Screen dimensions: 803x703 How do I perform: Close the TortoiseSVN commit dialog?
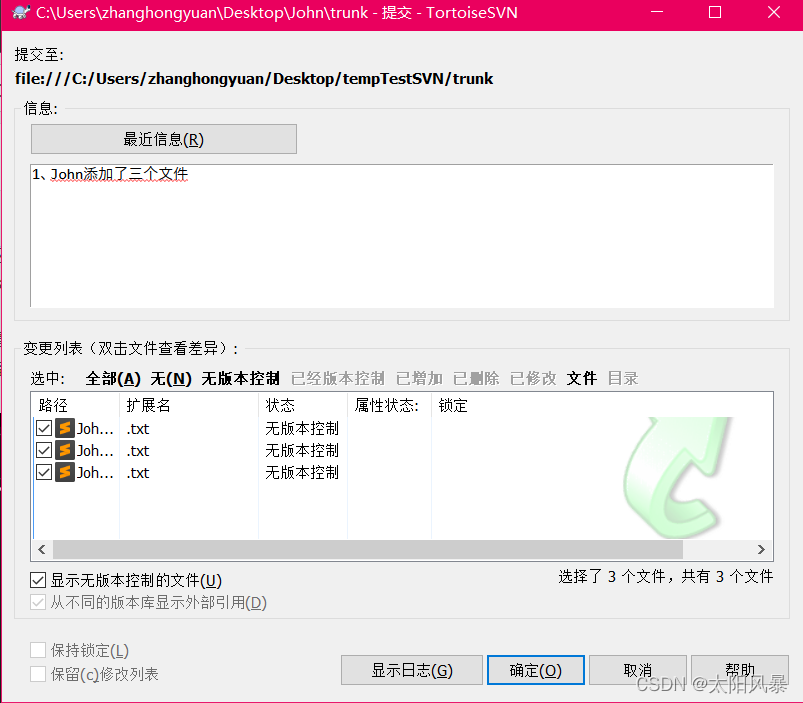pos(774,12)
